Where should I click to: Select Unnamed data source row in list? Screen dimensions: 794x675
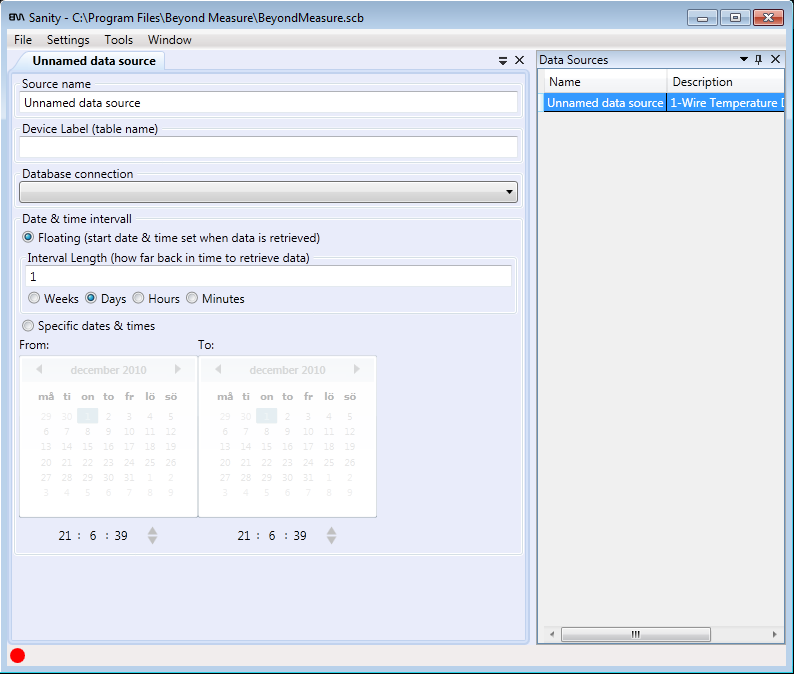tap(605, 103)
